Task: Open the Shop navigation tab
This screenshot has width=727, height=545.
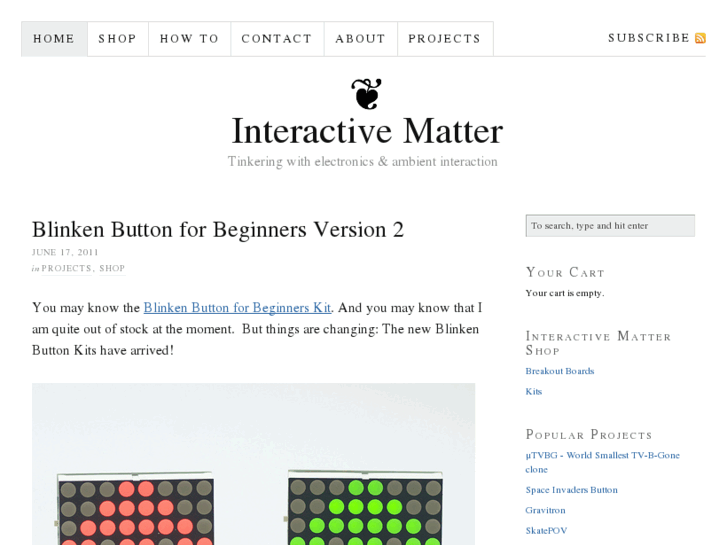Action: coord(118,39)
